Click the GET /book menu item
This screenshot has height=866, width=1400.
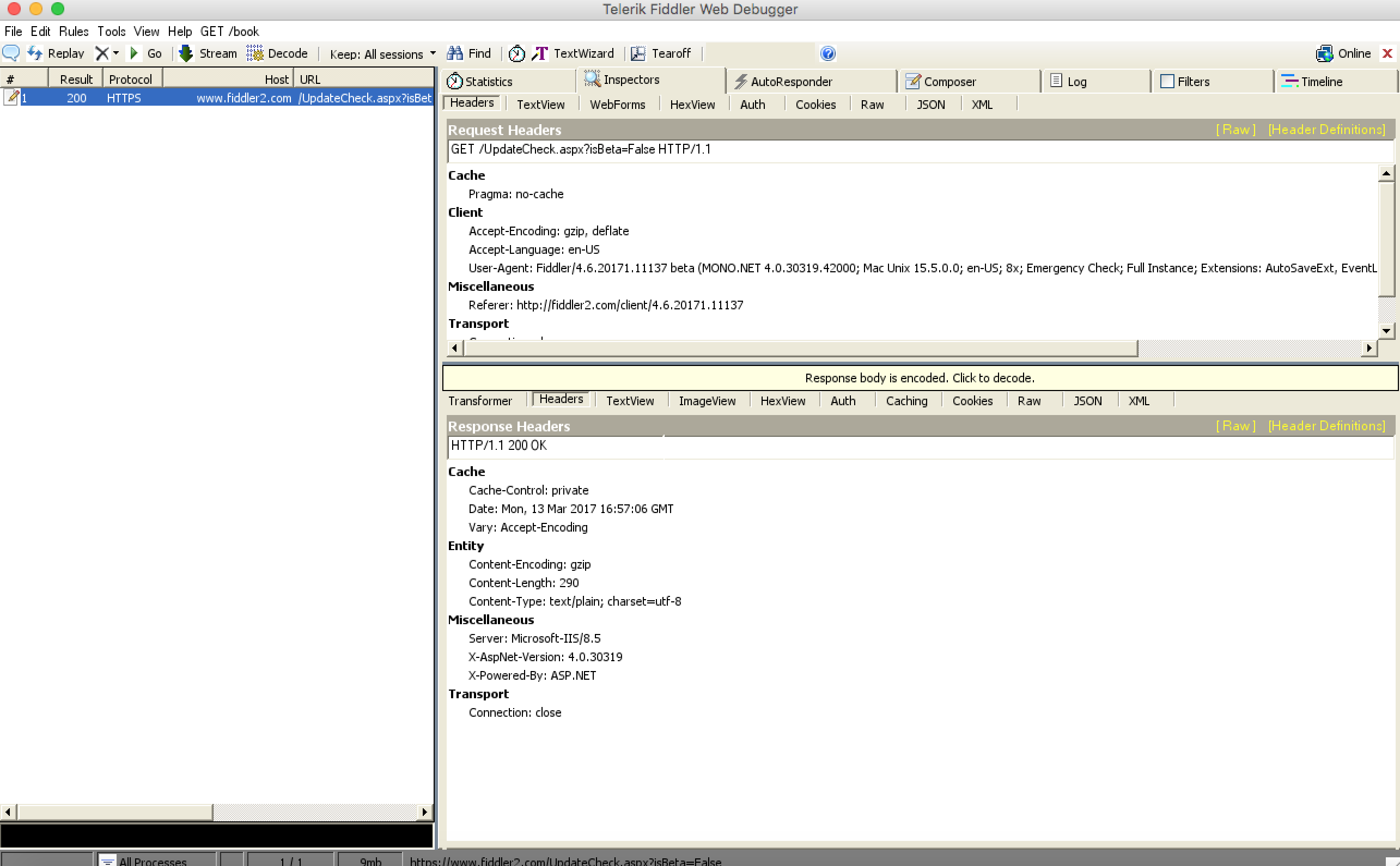point(230,32)
